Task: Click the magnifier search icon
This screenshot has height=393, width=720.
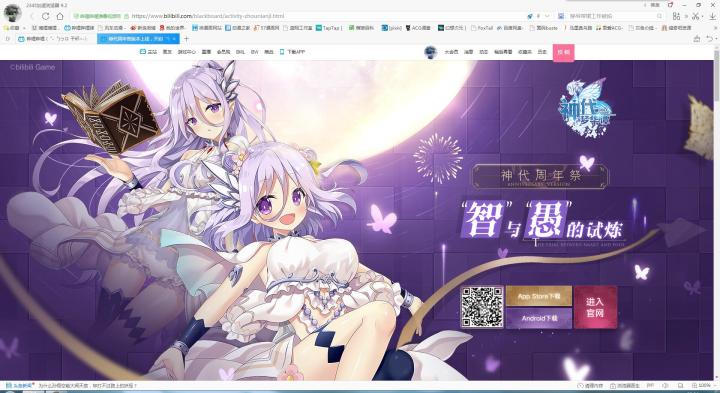Action: point(660,16)
